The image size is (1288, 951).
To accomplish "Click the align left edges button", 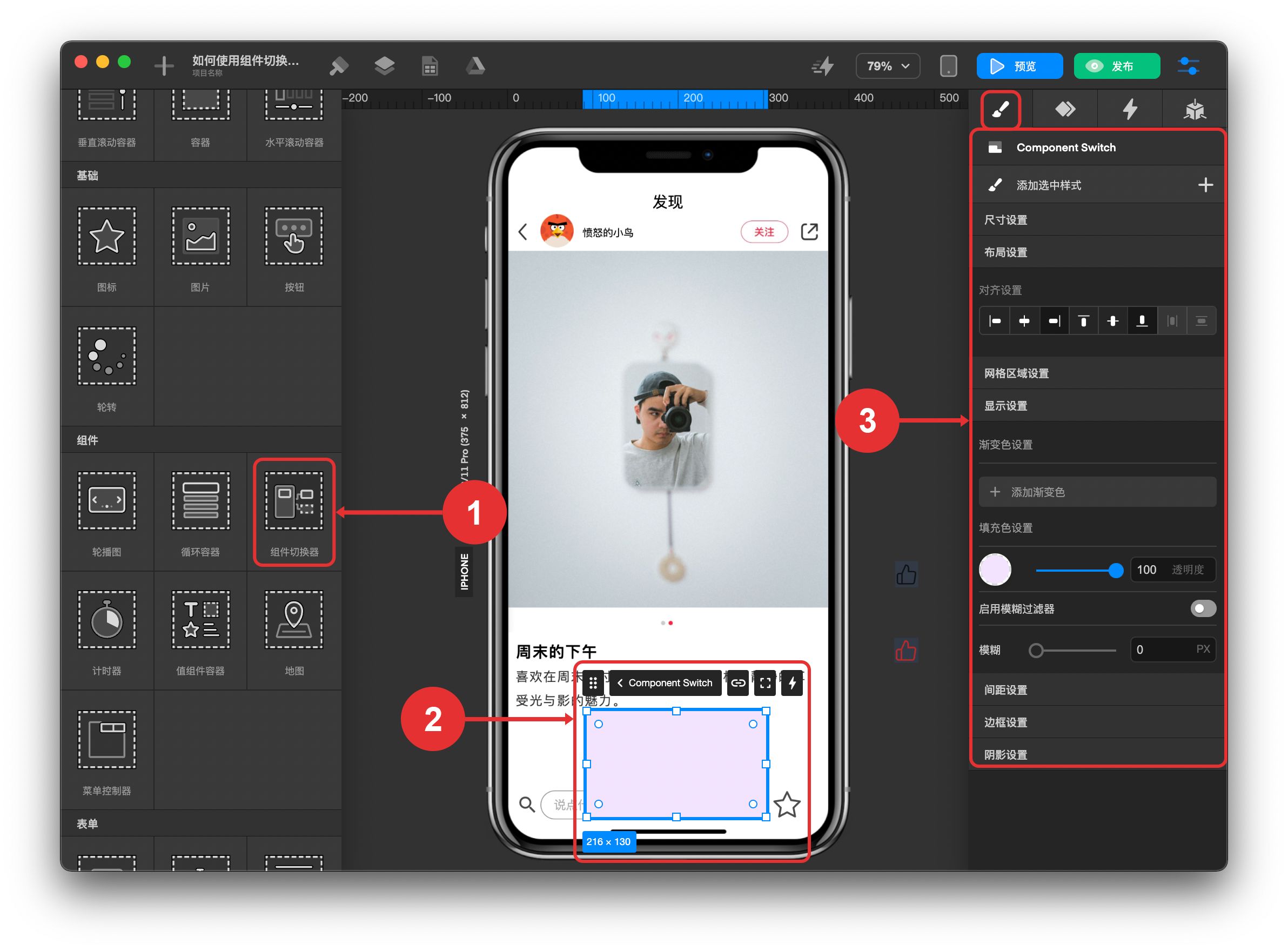I will pyautogui.click(x=995, y=321).
